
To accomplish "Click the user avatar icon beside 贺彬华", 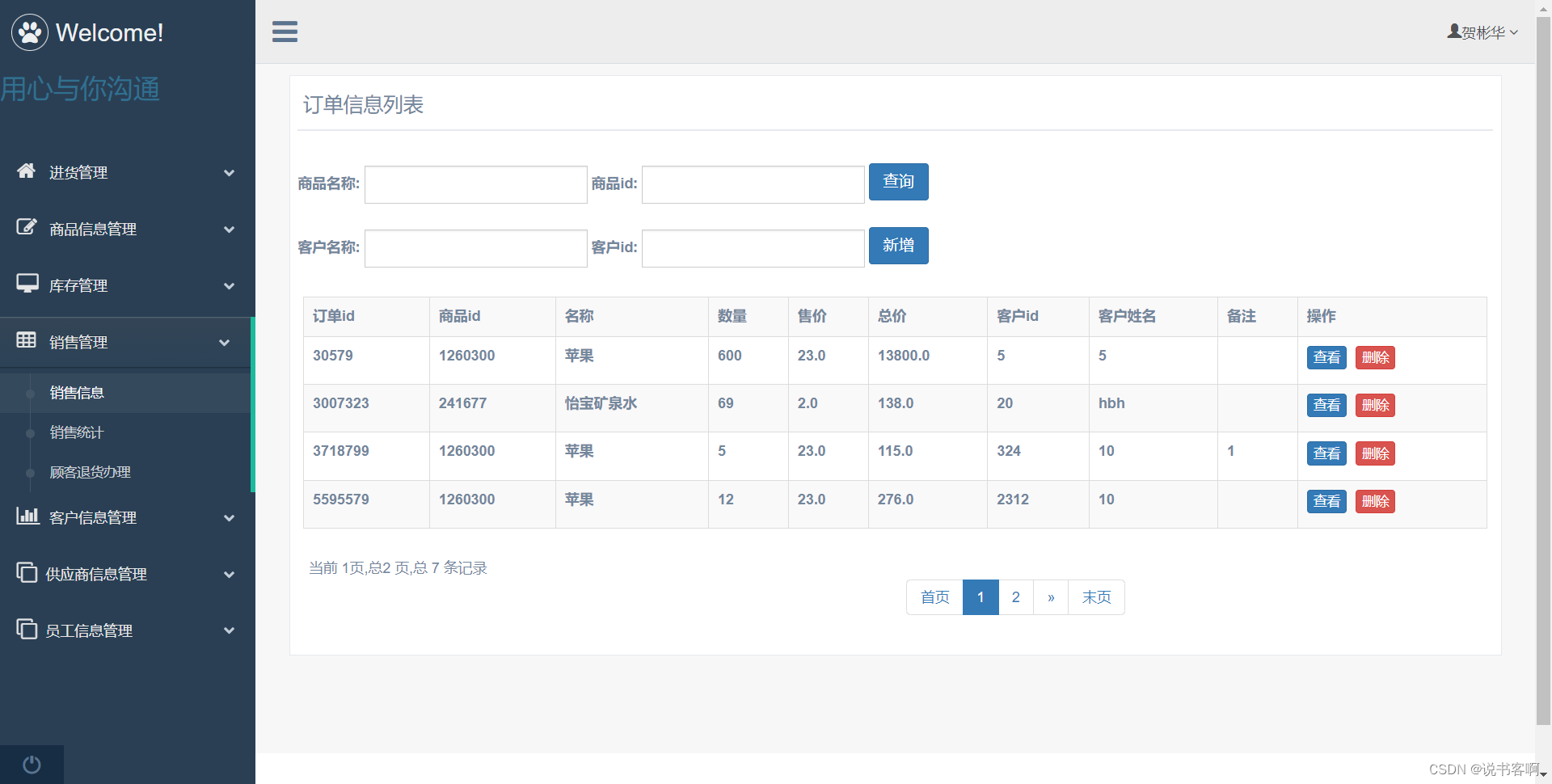I will point(1454,32).
